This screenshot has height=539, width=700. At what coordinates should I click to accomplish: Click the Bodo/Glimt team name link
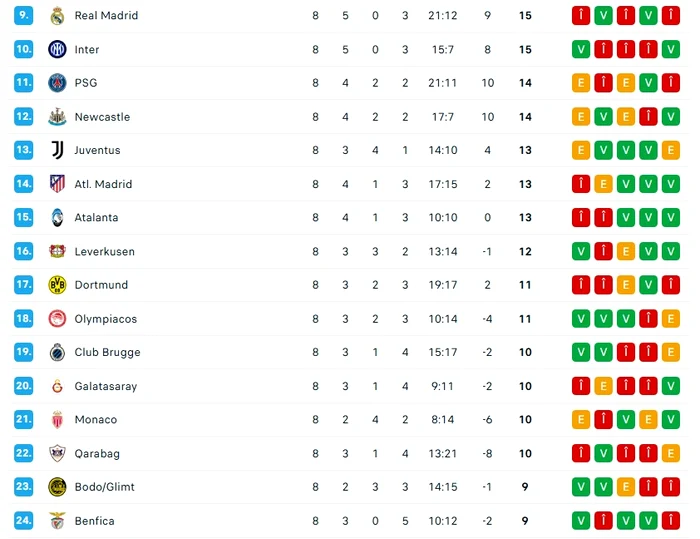coord(104,487)
